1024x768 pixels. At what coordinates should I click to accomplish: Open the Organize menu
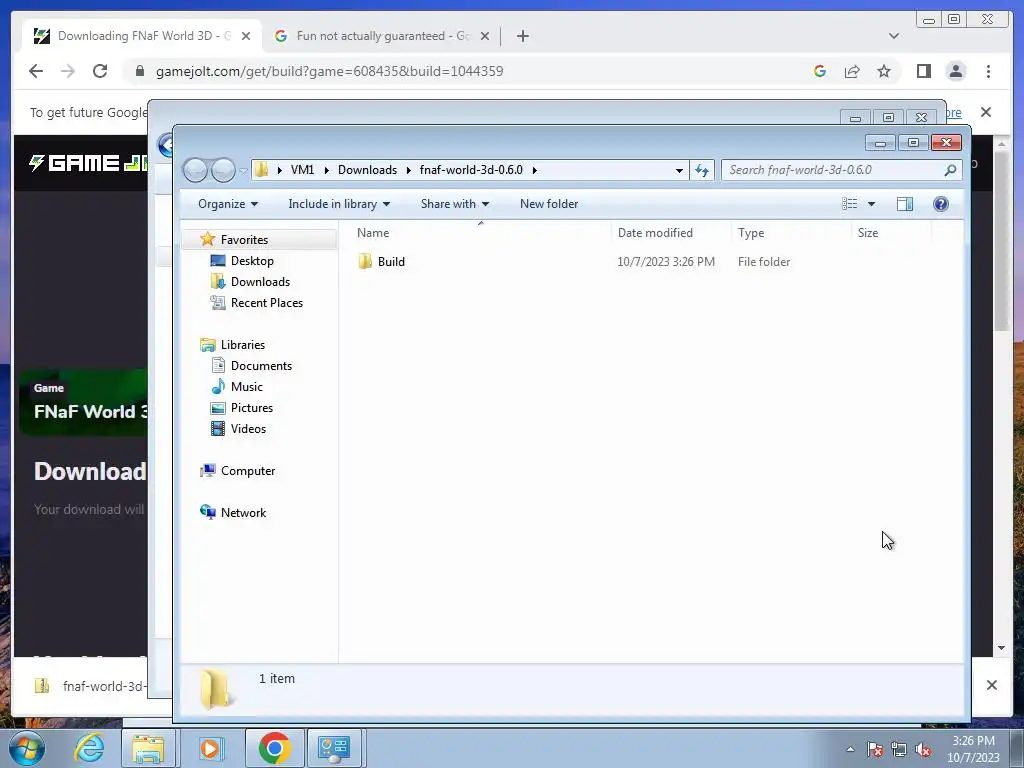[x=228, y=204]
